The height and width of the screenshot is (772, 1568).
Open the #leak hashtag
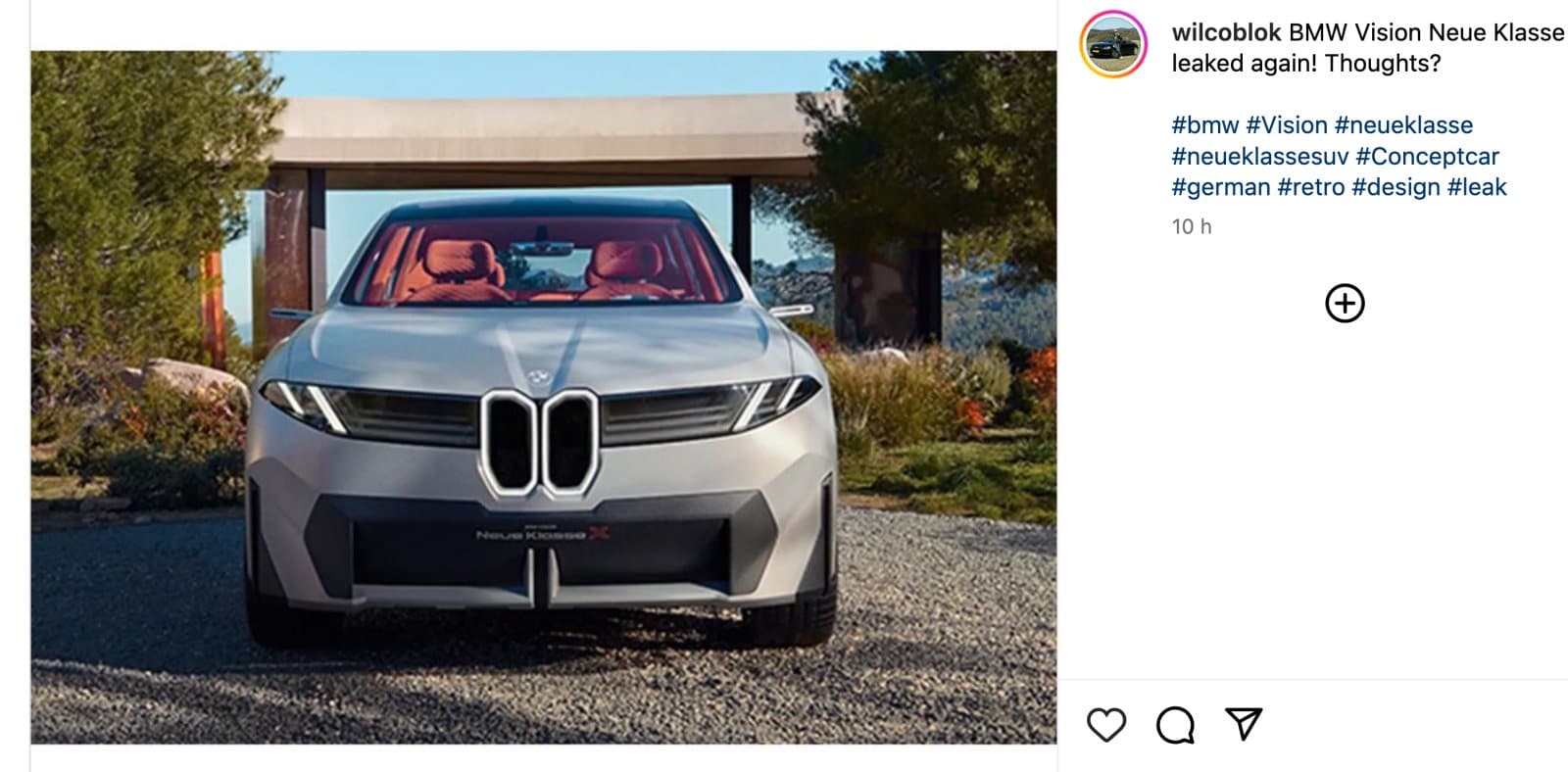pos(1477,187)
